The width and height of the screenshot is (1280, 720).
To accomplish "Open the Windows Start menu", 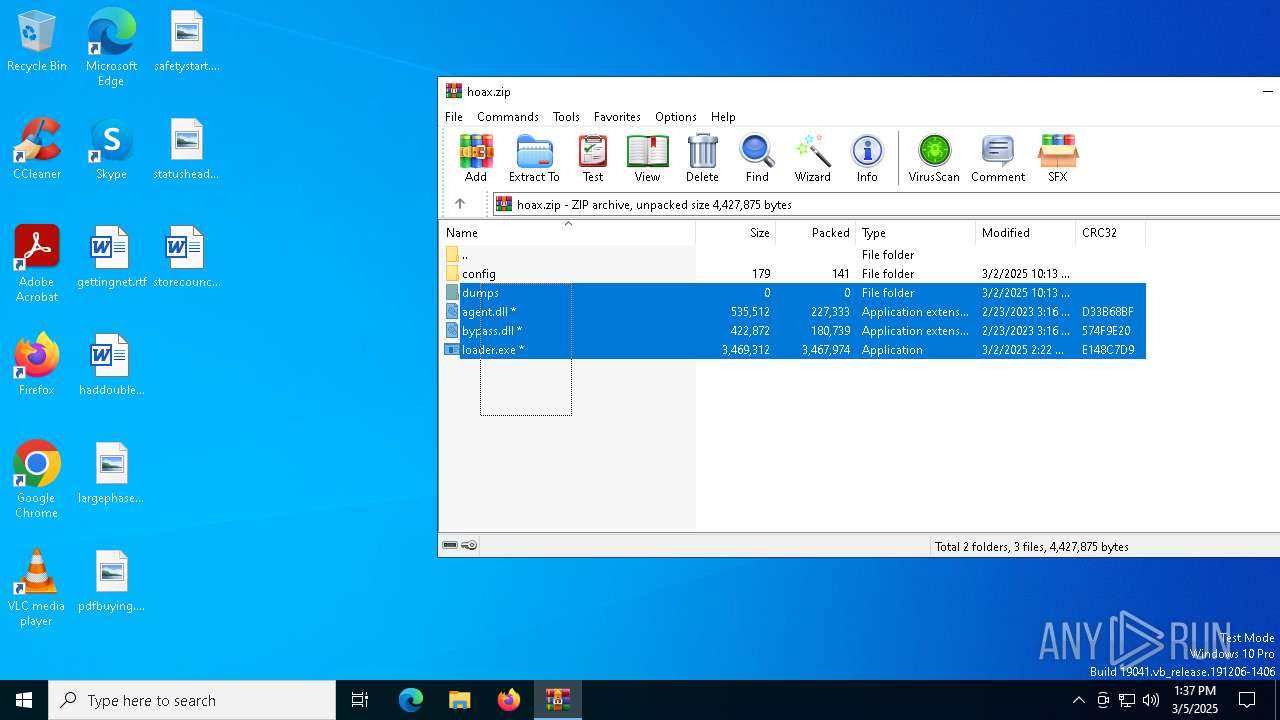I will tap(24, 700).
